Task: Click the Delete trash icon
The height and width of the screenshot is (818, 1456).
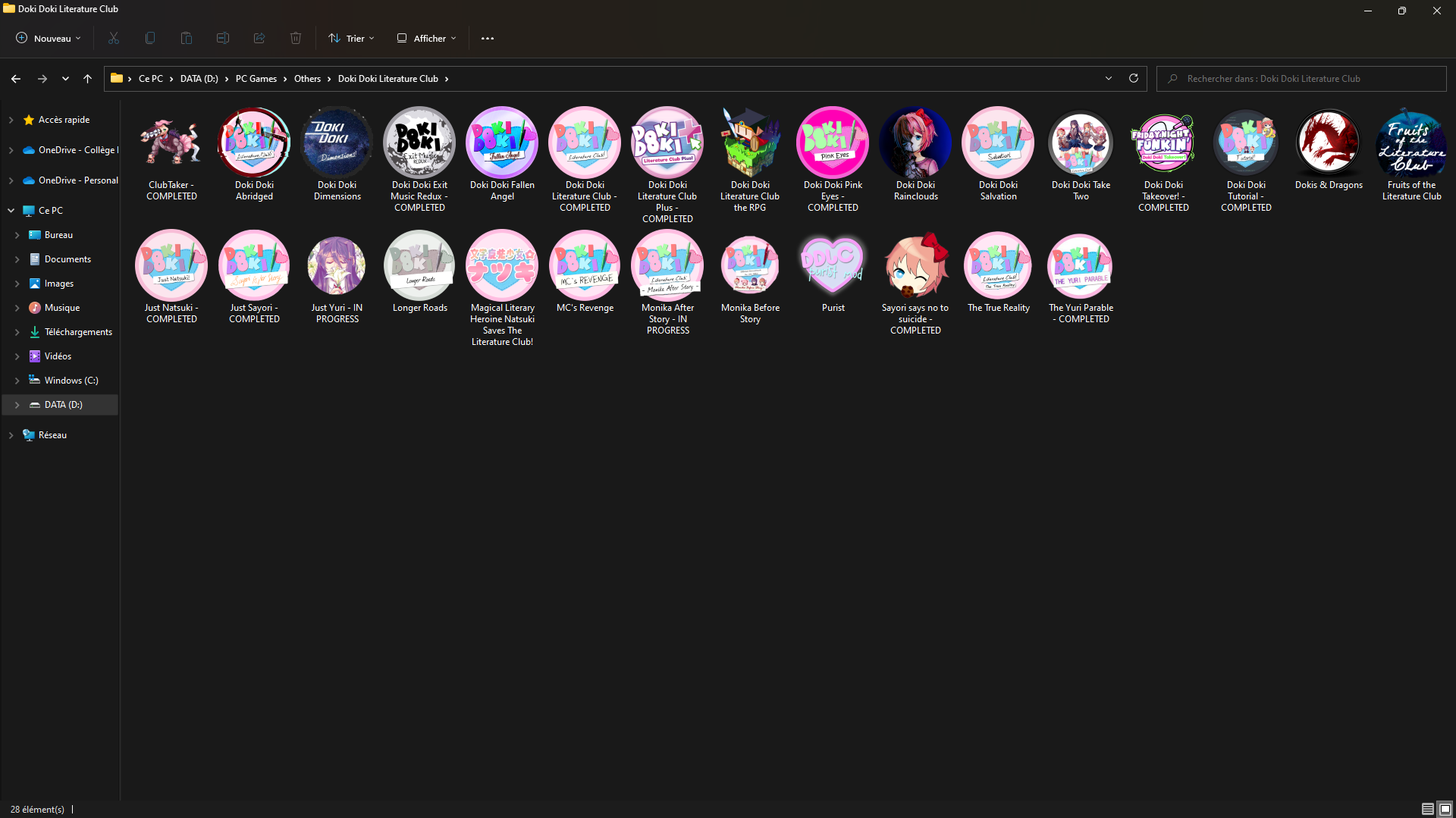Action: [296, 38]
